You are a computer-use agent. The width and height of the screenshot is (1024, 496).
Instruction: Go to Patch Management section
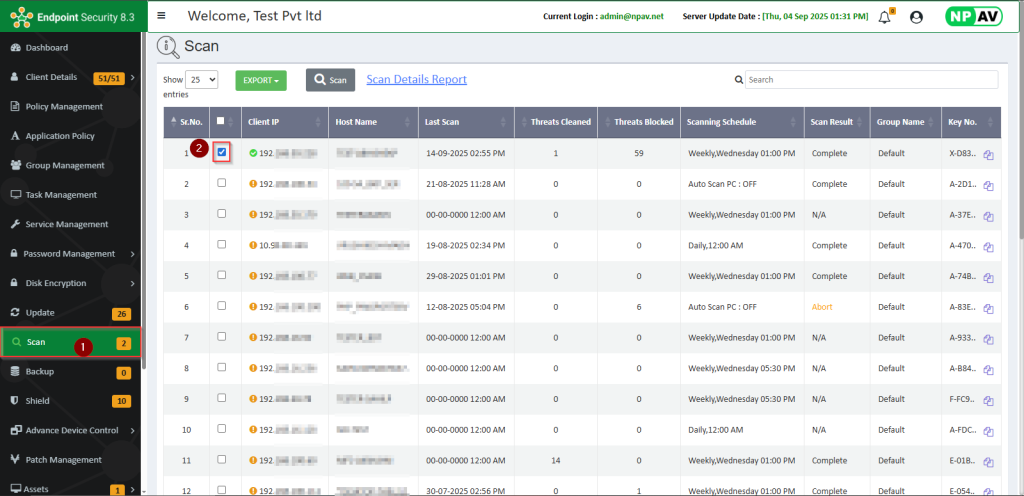(x=64, y=460)
